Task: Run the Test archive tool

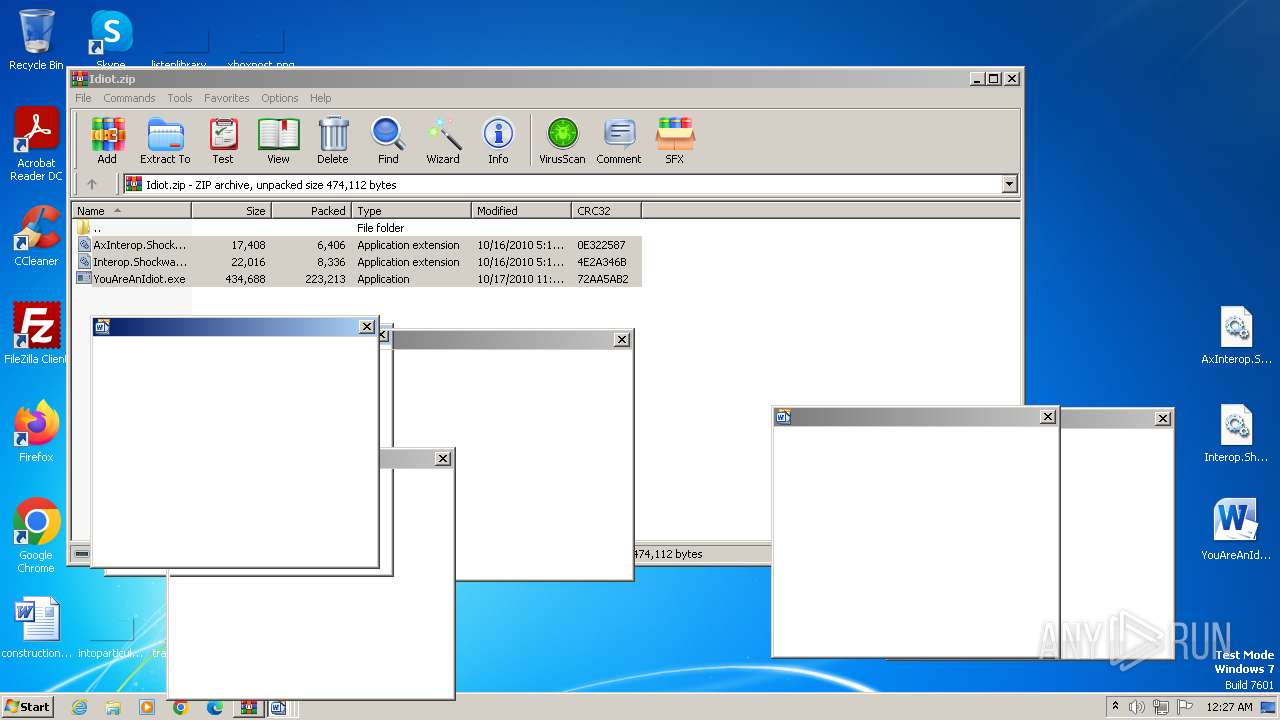Action: (223, 140)
